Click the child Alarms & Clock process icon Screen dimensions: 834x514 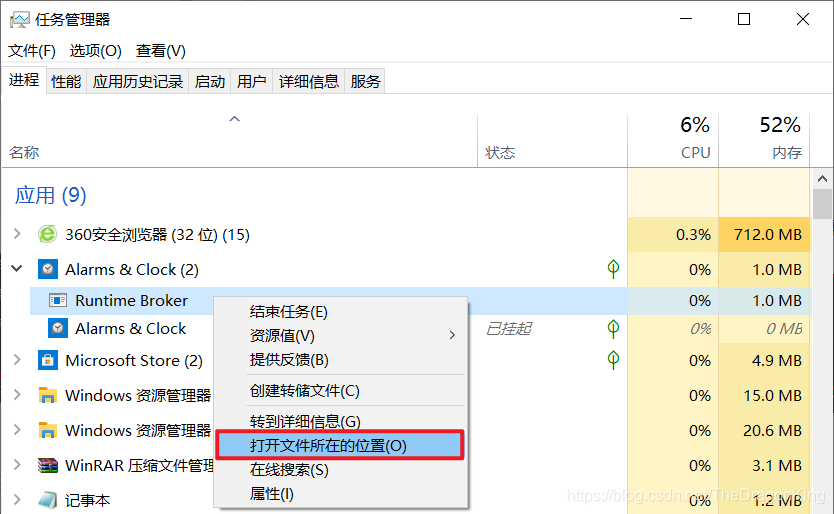57,328
